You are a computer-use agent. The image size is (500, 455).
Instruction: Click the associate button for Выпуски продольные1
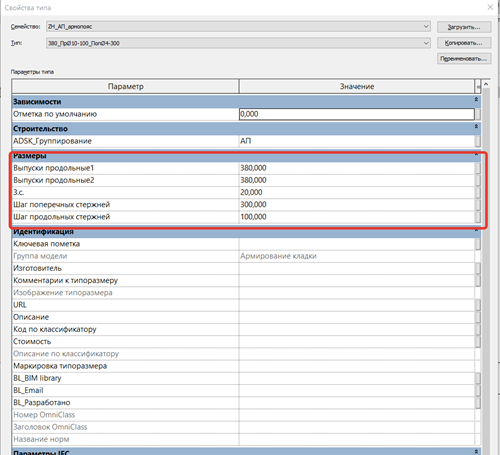point(478,168)
